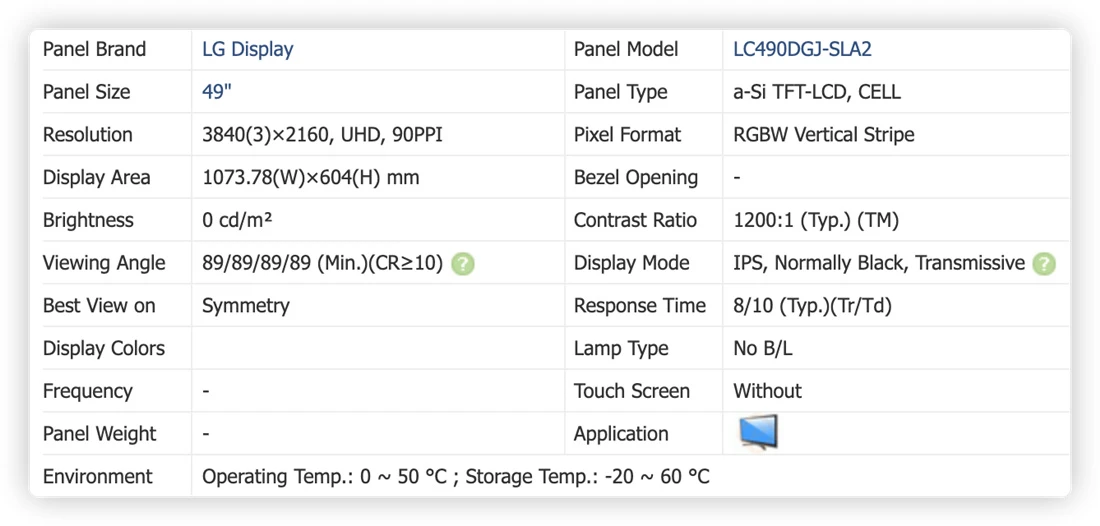Click the "Without" touch screen value
The height and width of the screenshot is (526, 1100).
(x=767, y=391)
